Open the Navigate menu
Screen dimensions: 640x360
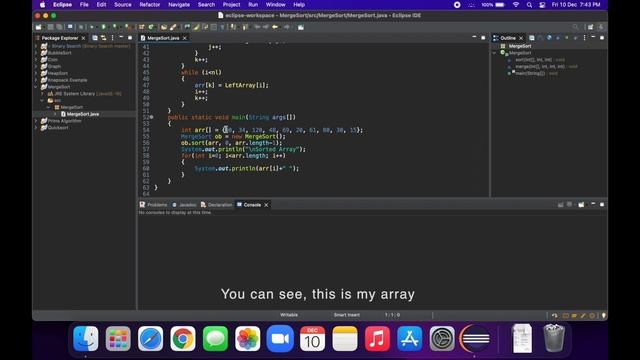tap(179, 5)
